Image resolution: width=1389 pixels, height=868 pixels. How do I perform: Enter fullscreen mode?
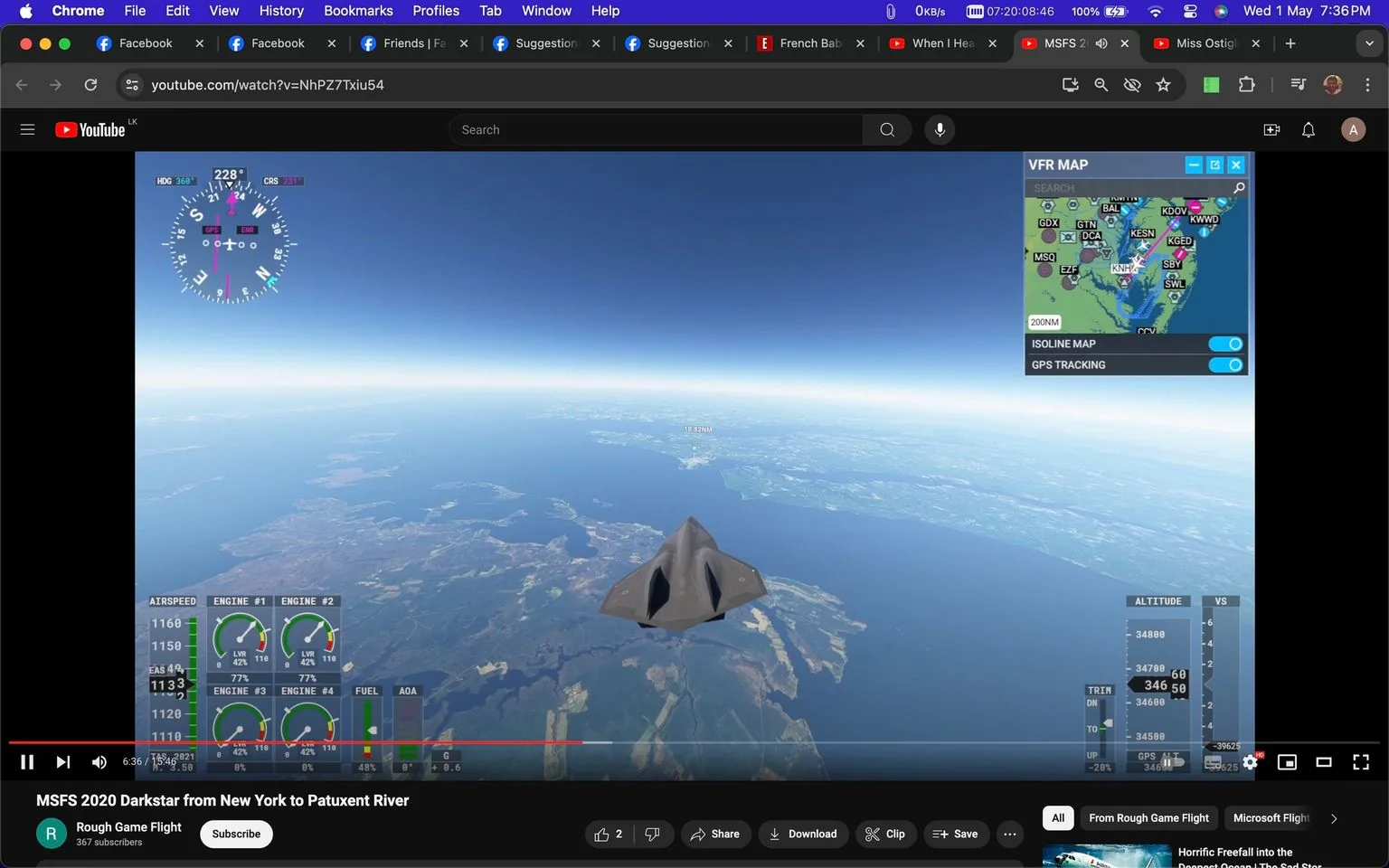[1360, 761]
